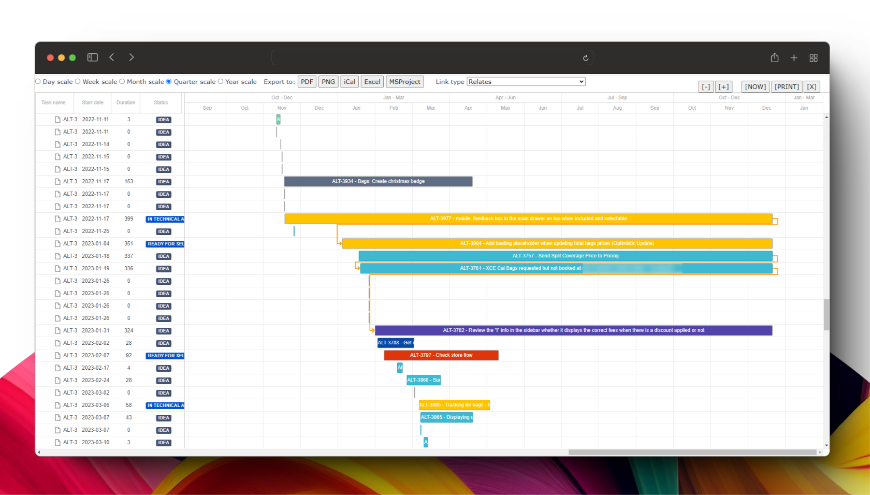Click the file icon of the 2022-11-14 row
870x495 pixels.
pos(57,144)
